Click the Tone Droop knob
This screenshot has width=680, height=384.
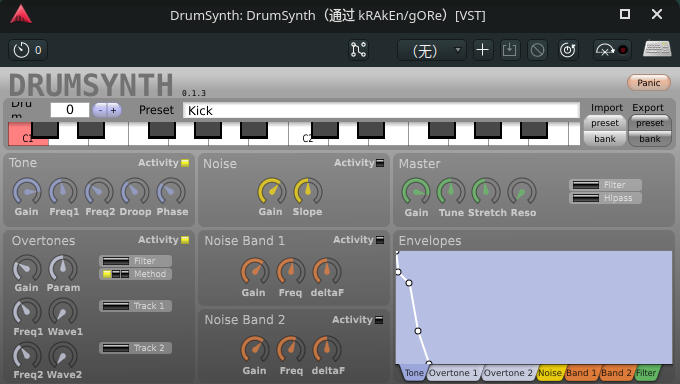click(135, 191)
